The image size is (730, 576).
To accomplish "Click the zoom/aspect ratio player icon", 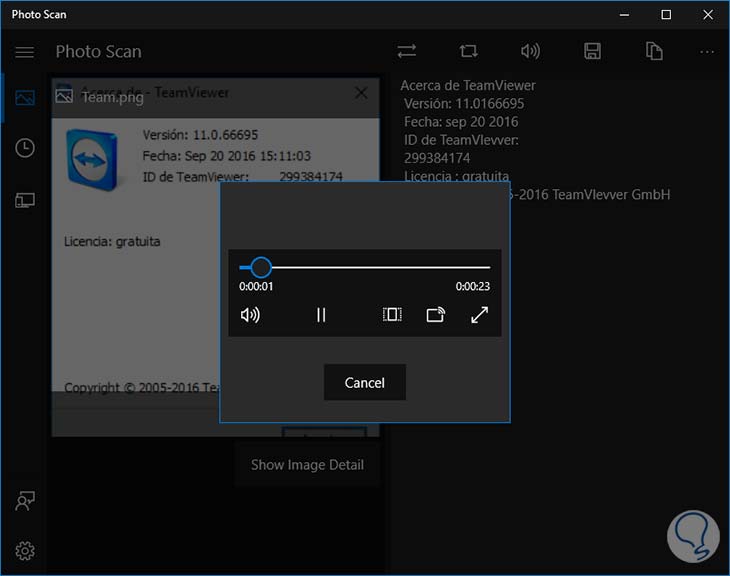I will coord(392,314).
